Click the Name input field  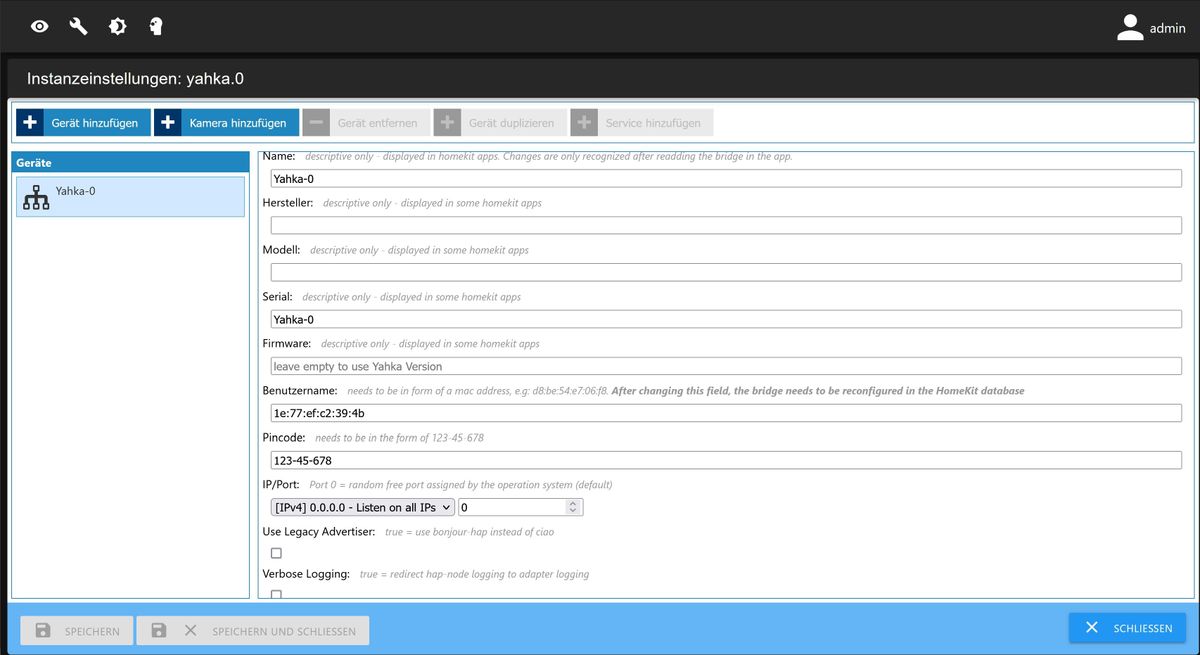(726, 179)
